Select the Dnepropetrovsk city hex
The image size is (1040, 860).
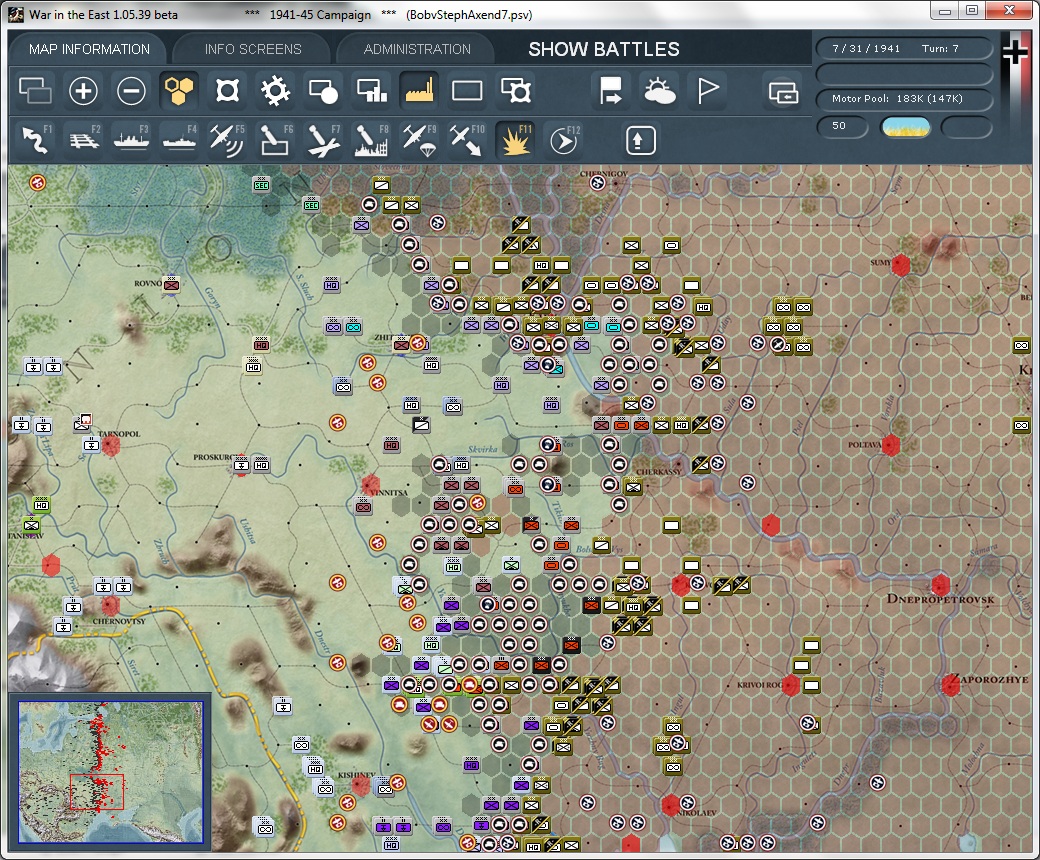point(940,585)
